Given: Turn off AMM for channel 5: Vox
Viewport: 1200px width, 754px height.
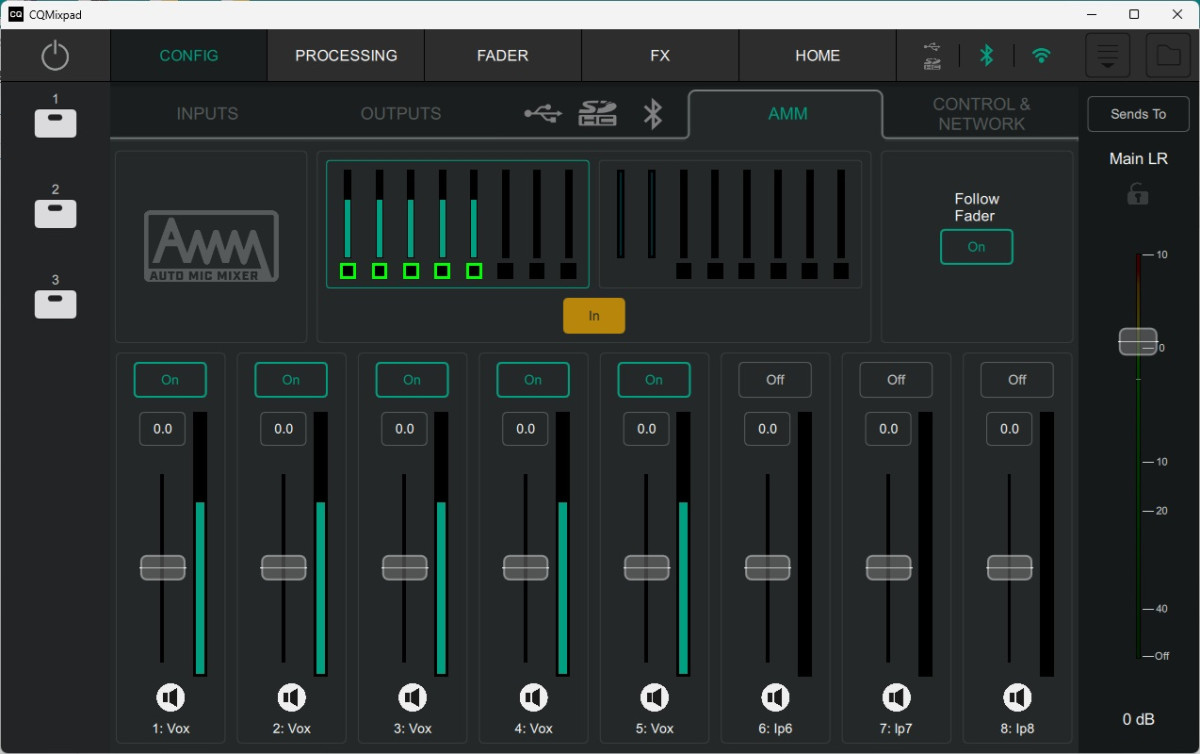Looking at the screenshot, I should click(654, 380).
